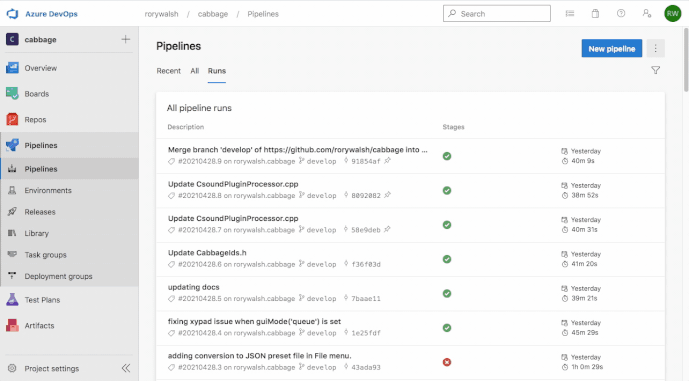Open more actions menu beside New pipeline
The width and height of the screenshot is (689, 381).
[656, 49]
